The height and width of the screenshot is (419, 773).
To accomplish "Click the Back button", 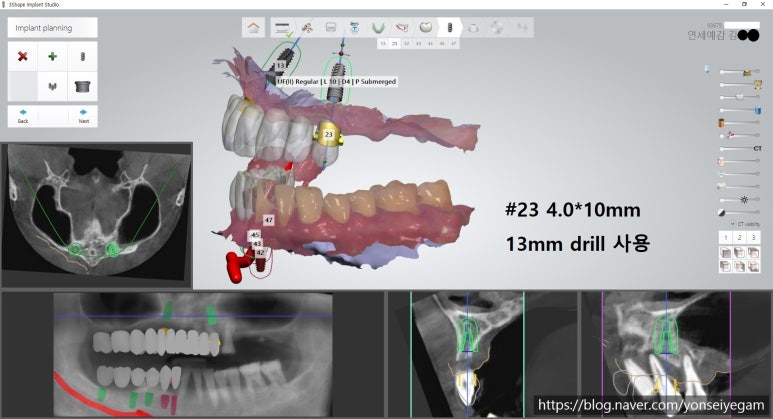I will (x=22, y=115).
